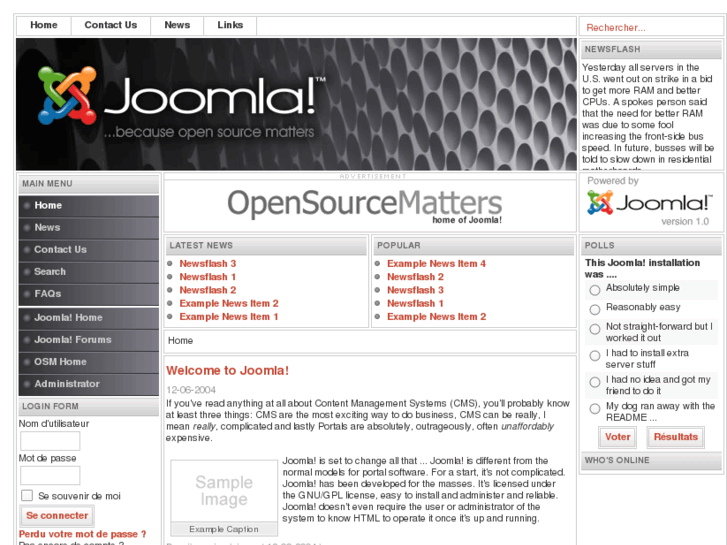Open 'Newsflash 1' under Popular

point(415,303)
